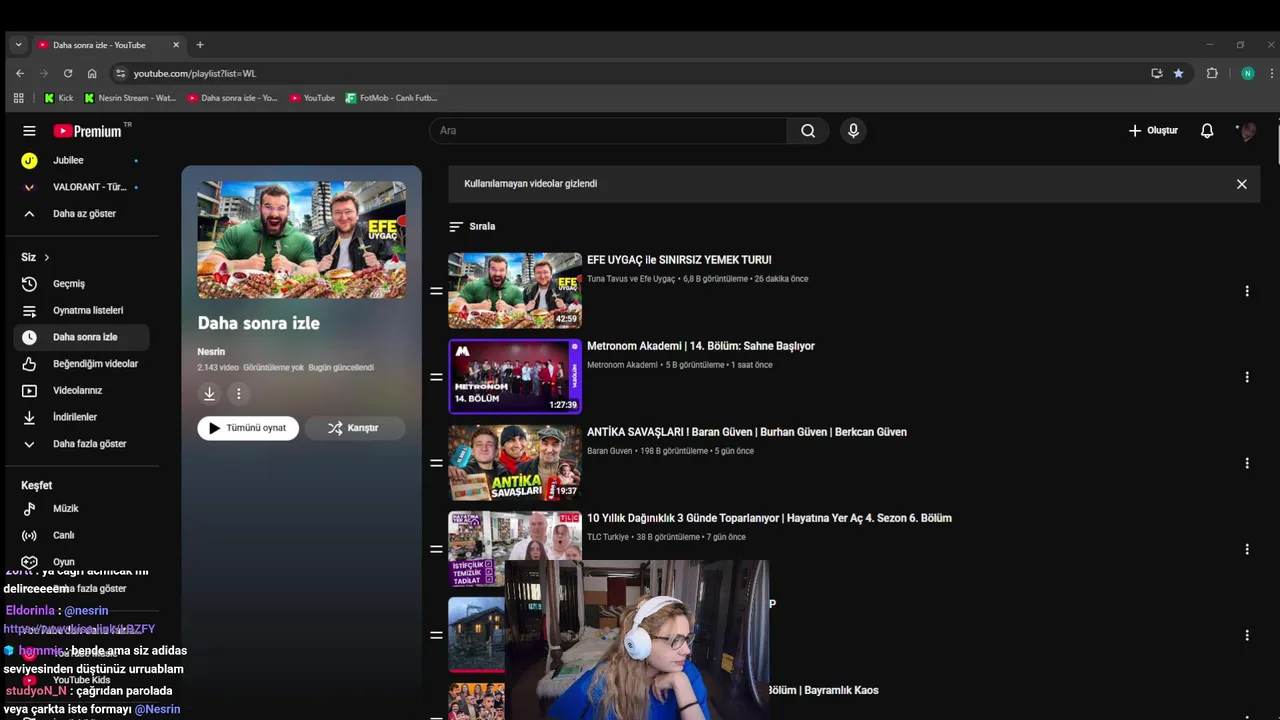Open the Sırala sort dropdown
Viewport: 1280px width, 720px height.
[472, 227]
